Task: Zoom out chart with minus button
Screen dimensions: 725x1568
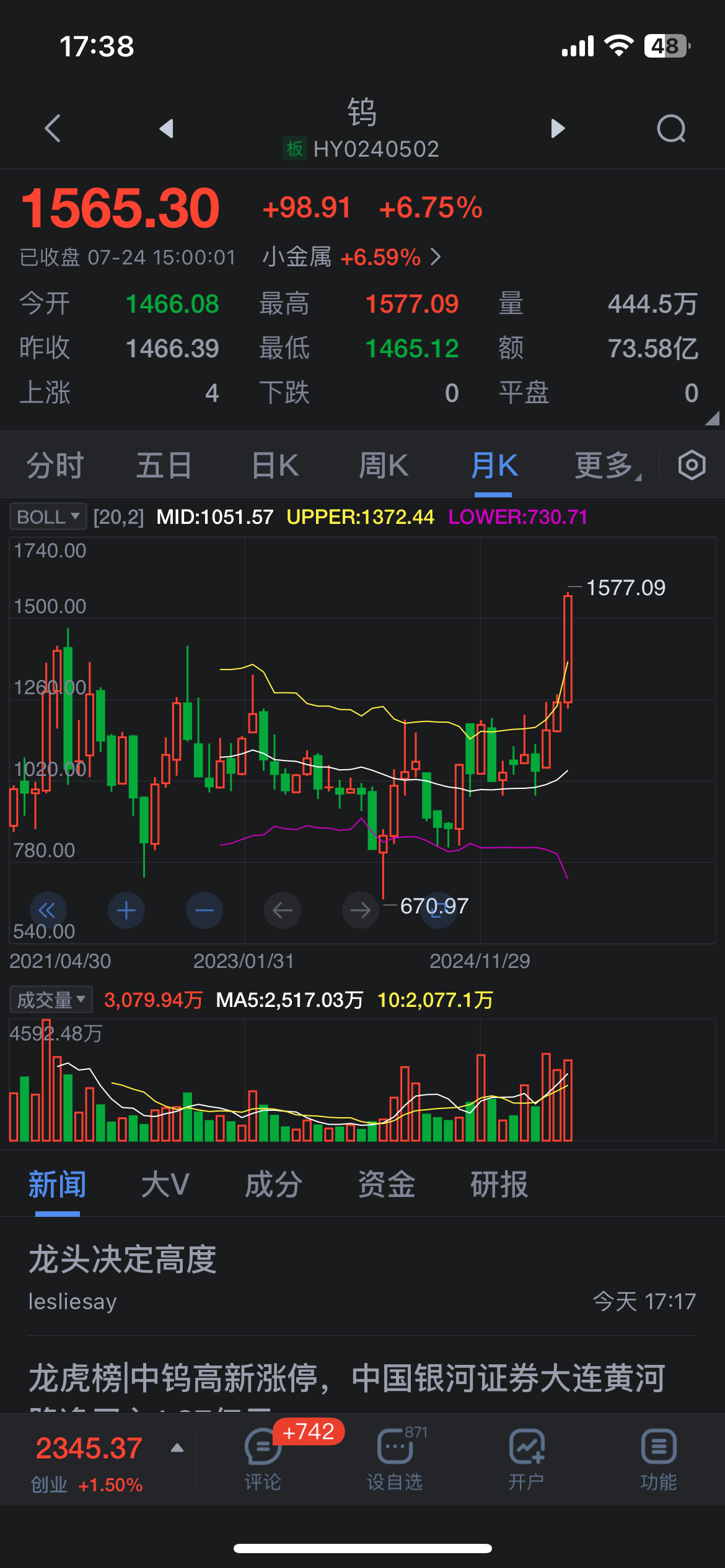Action: 204,910
